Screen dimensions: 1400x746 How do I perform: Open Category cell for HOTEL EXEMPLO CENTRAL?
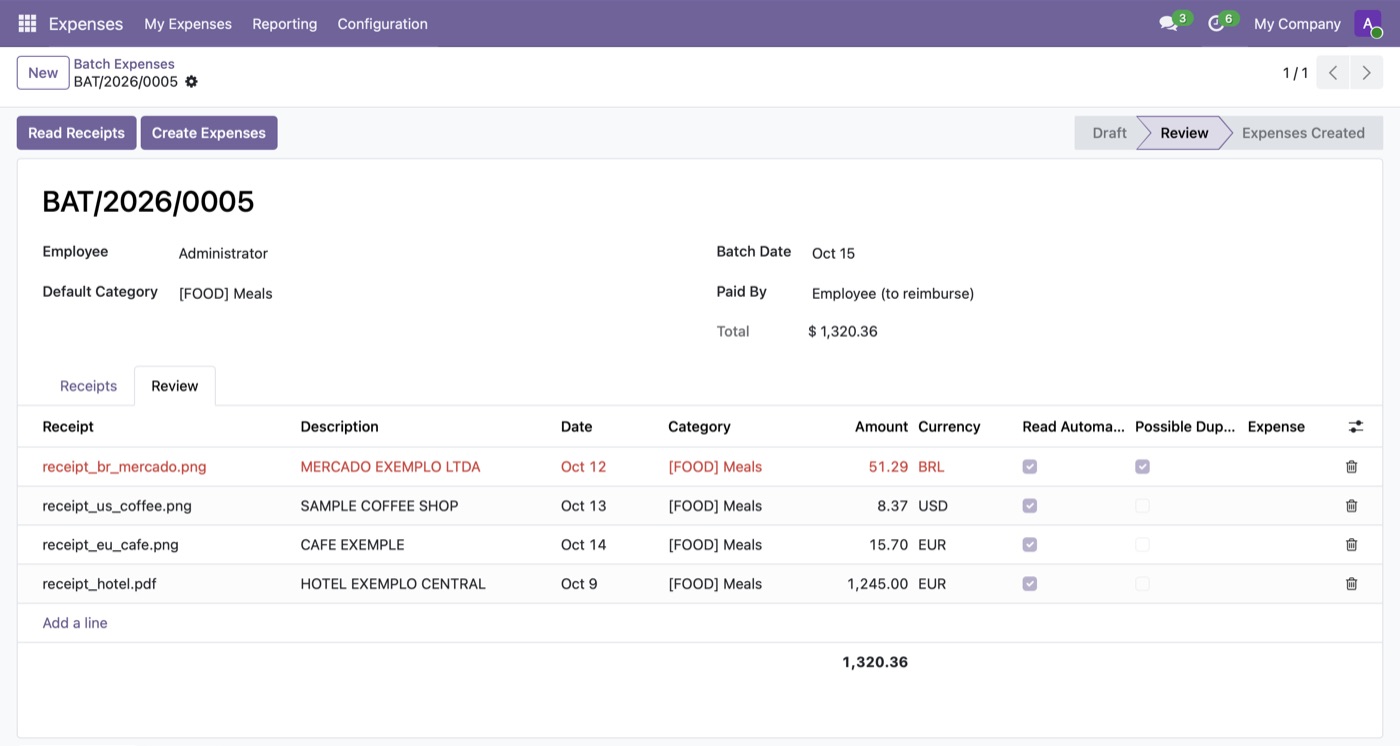click(715, 584)
